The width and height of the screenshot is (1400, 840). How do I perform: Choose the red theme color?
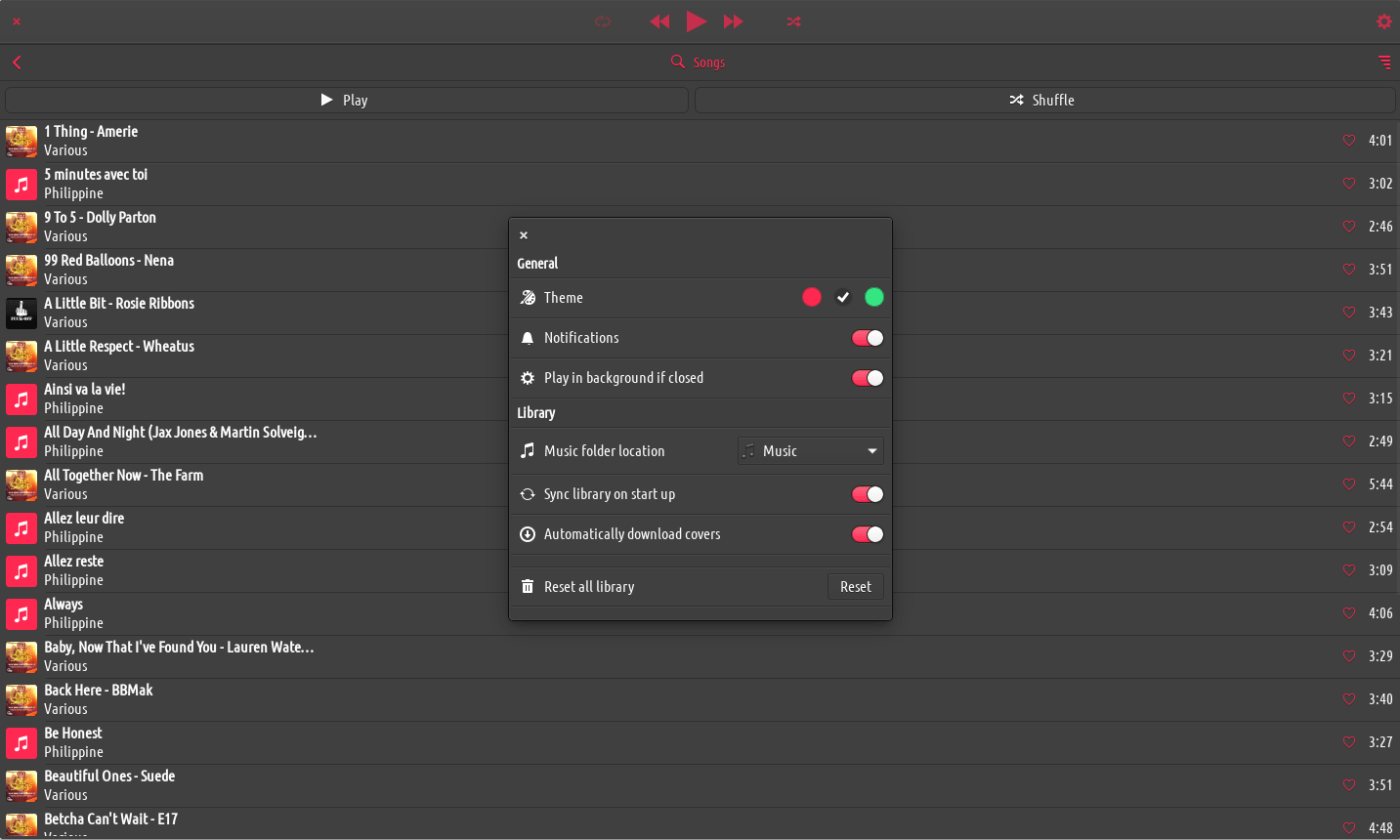pos(812,297)
